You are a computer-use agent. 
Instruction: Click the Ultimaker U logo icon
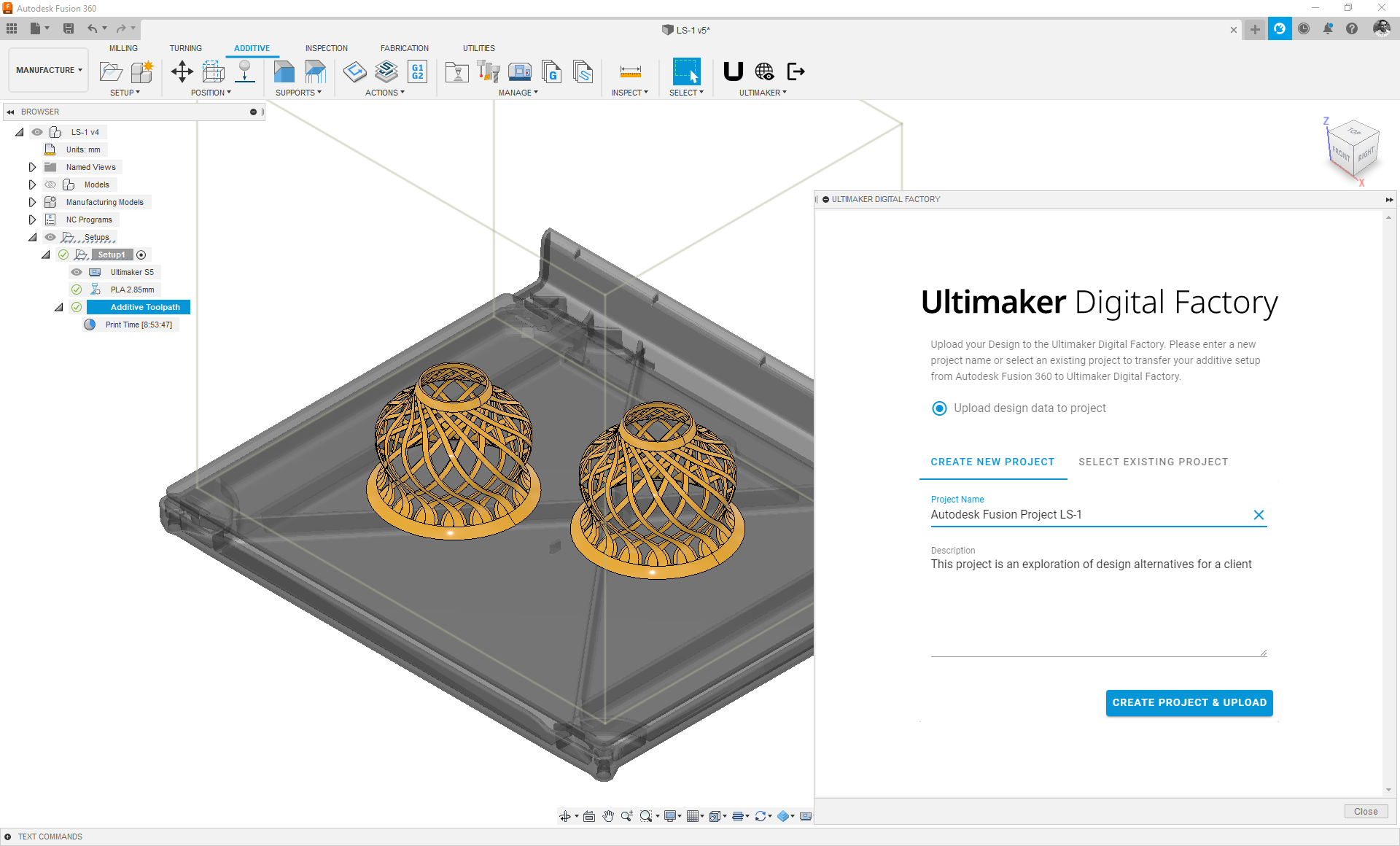point(733,71)
